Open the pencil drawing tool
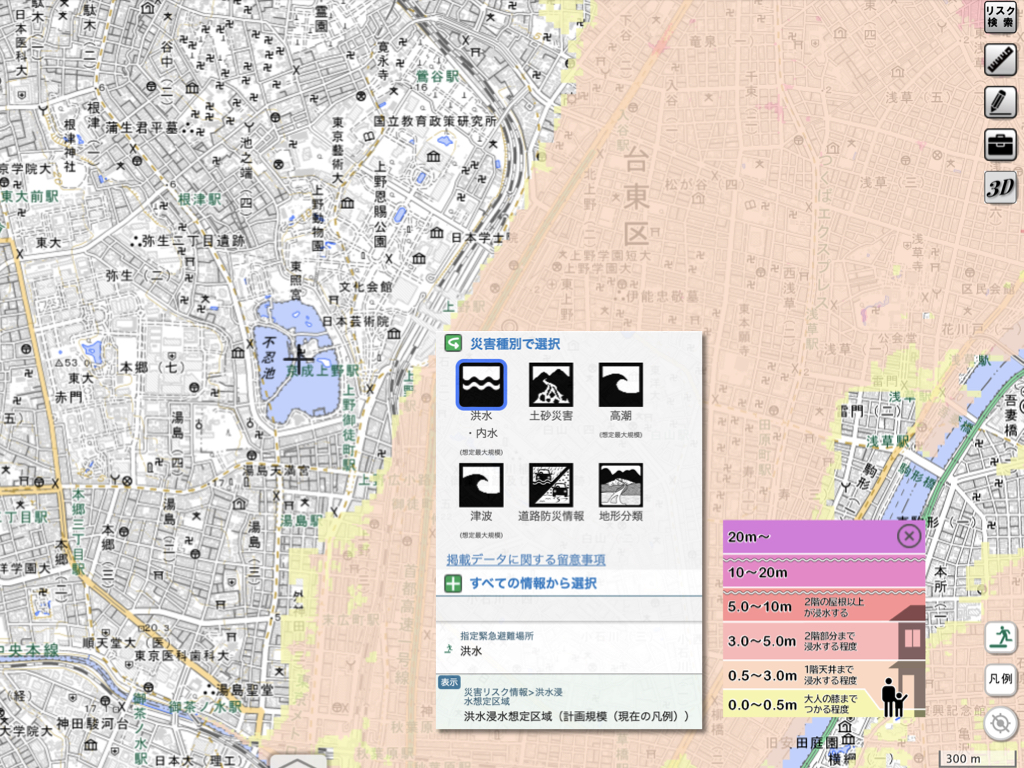The width and height of the screenshot is (1024, 768). click(1000, 102)
